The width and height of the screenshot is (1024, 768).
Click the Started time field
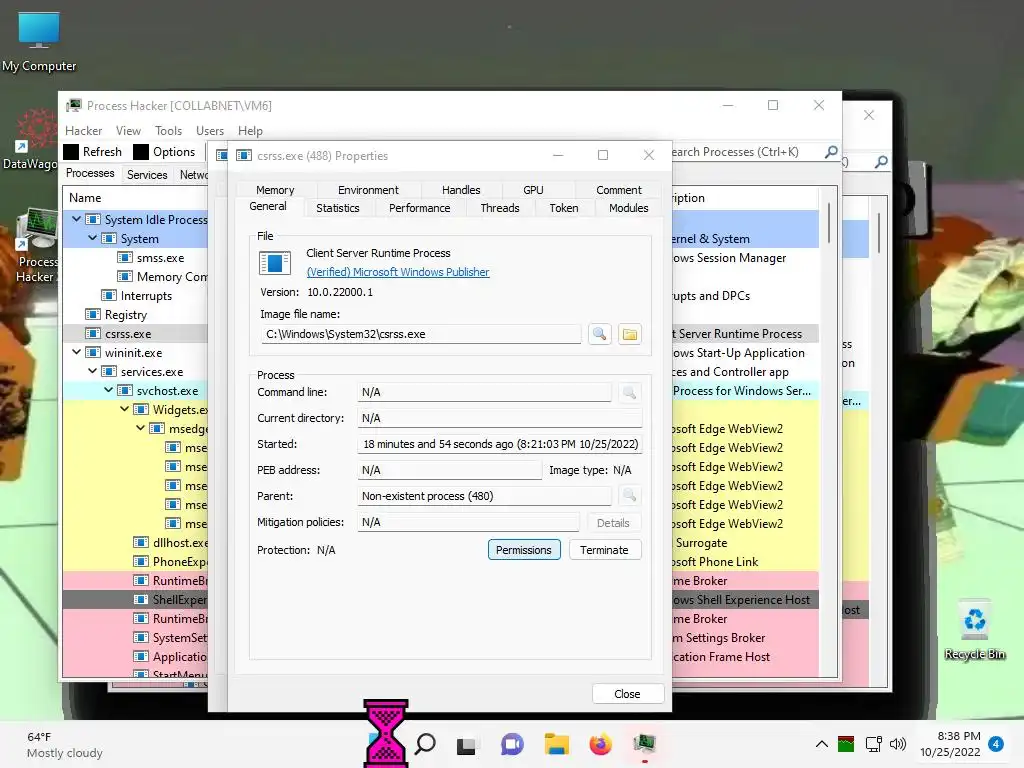(500, 444)
